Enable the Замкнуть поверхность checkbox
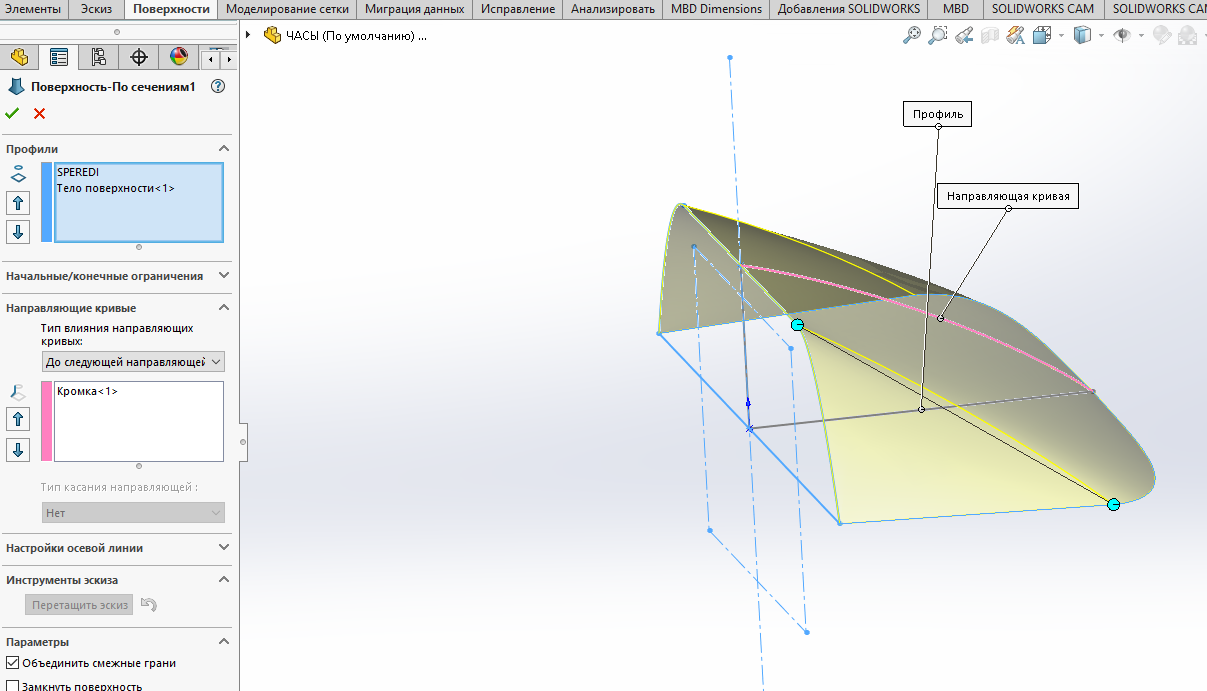The height and width of the screenshot is (691, 1207). point(12,686)
